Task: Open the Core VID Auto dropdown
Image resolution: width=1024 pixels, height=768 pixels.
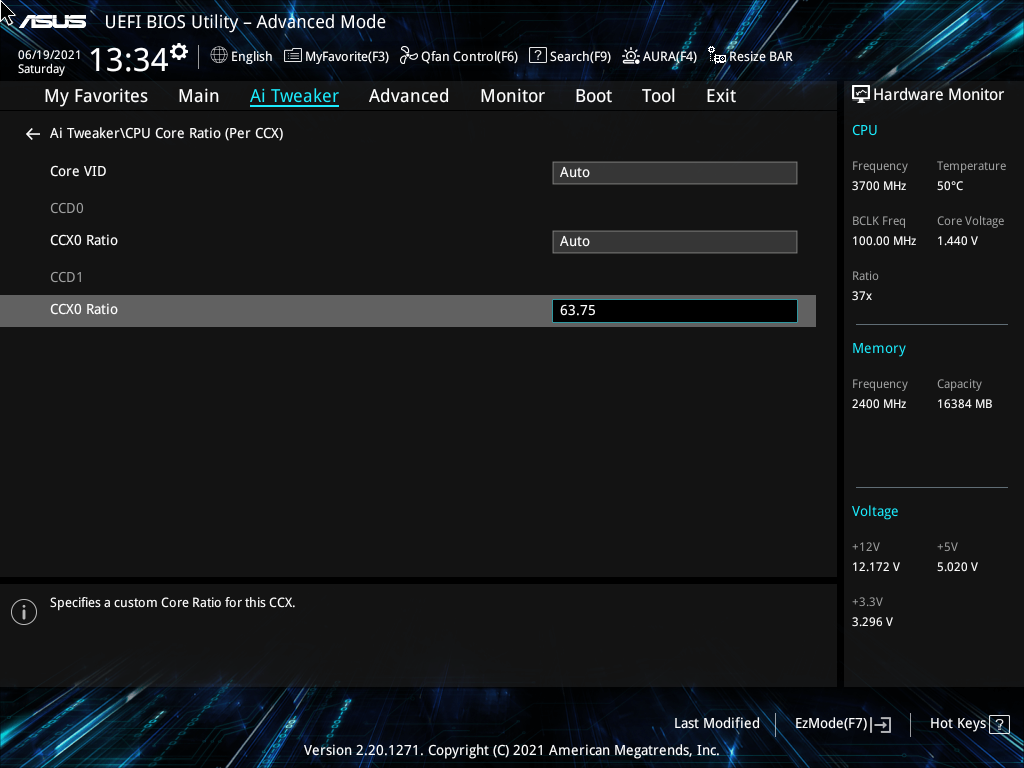Action: (x=674, y=172)
